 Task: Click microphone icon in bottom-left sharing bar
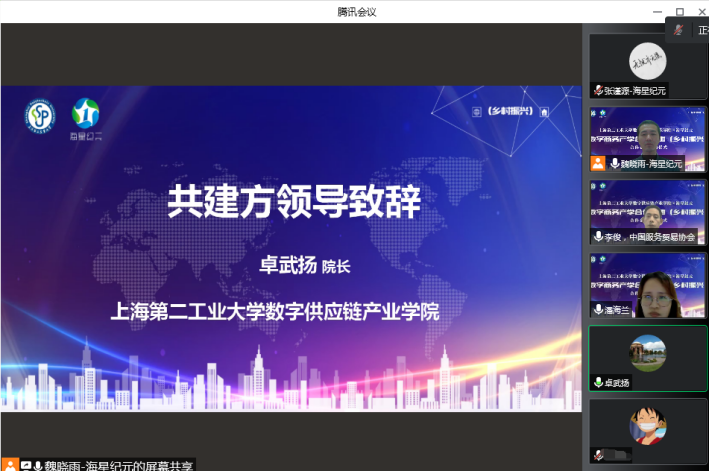coord(38,466)
